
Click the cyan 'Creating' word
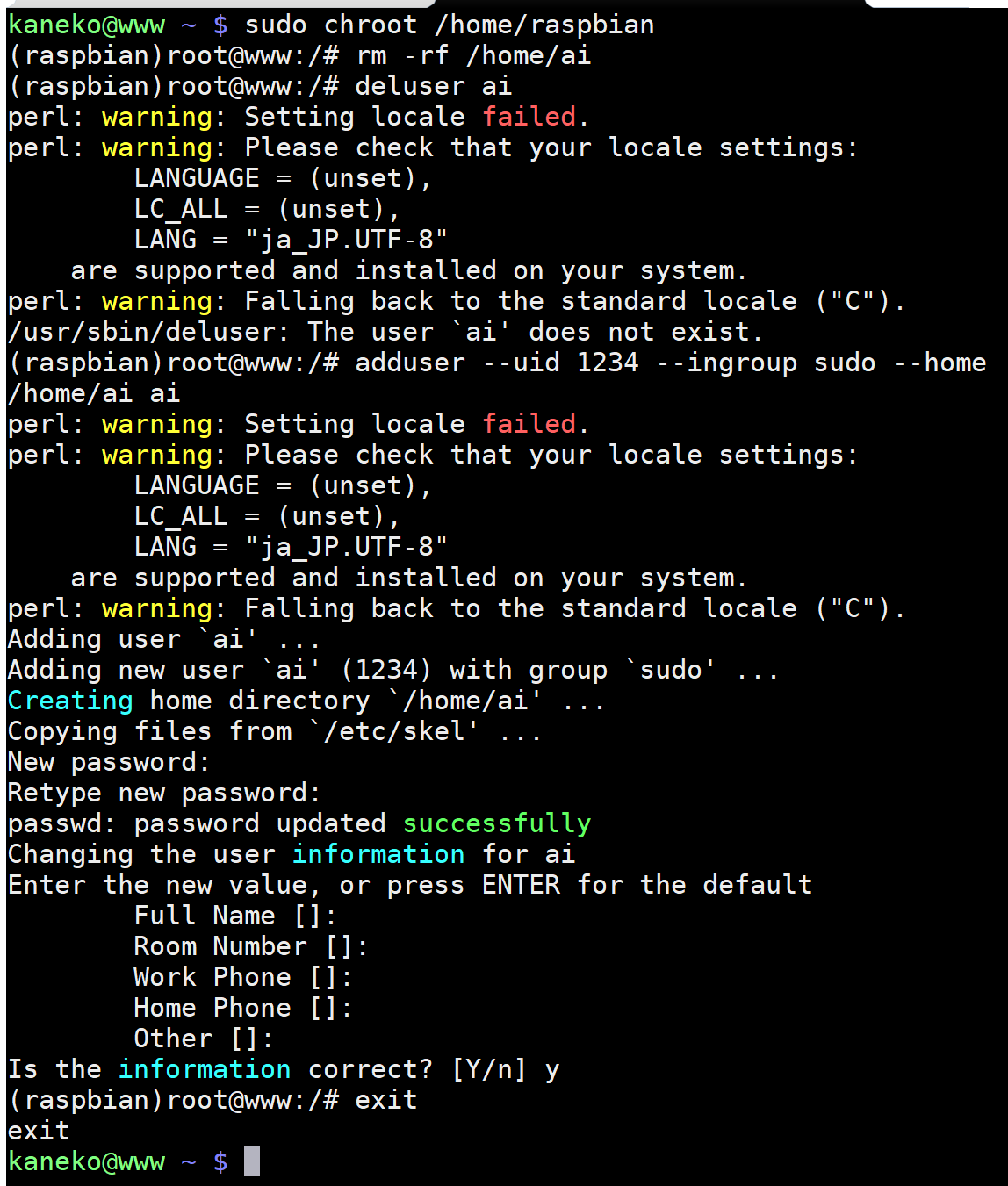tap(70, 701)
